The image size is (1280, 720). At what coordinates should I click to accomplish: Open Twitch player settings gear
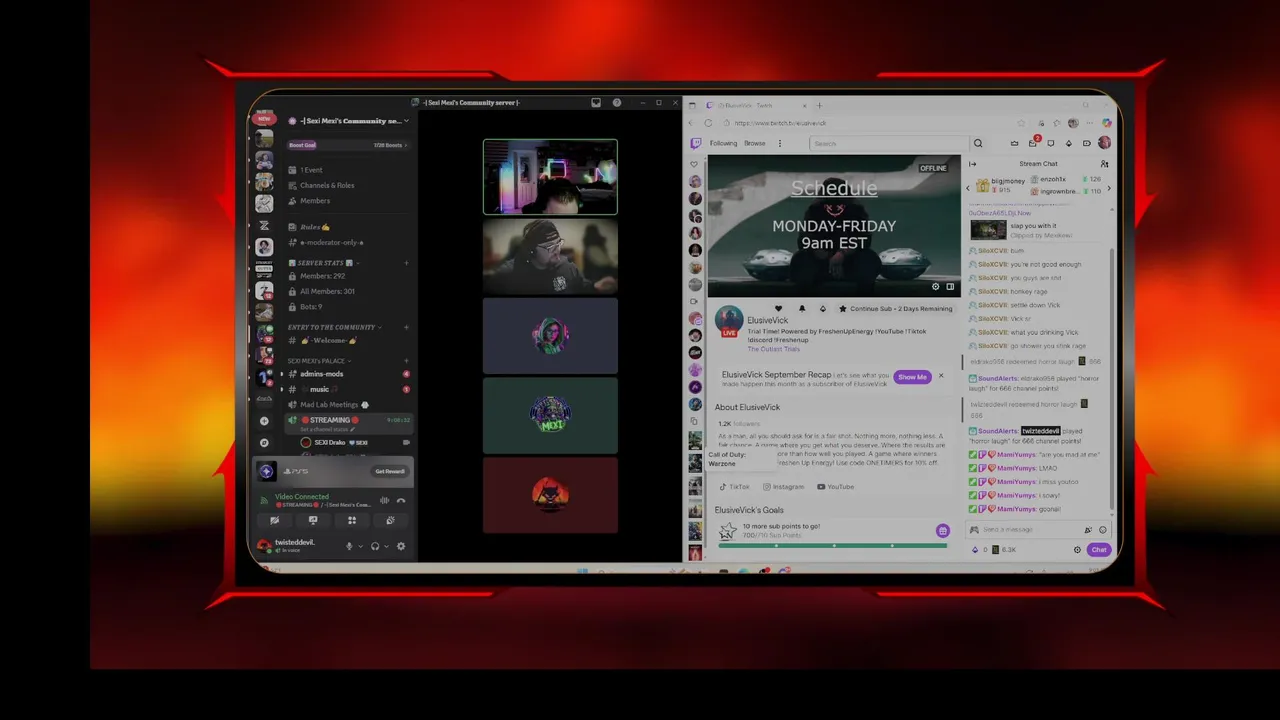tap(936, 287)
